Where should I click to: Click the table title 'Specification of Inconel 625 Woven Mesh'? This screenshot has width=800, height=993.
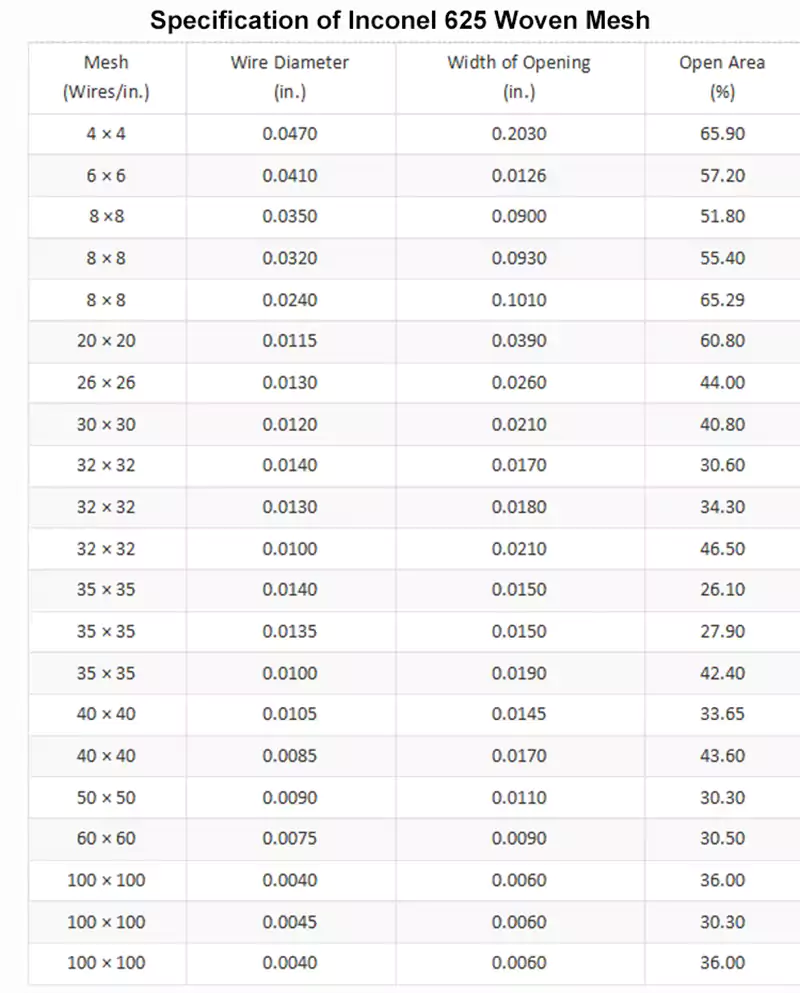tap(400, 19)
